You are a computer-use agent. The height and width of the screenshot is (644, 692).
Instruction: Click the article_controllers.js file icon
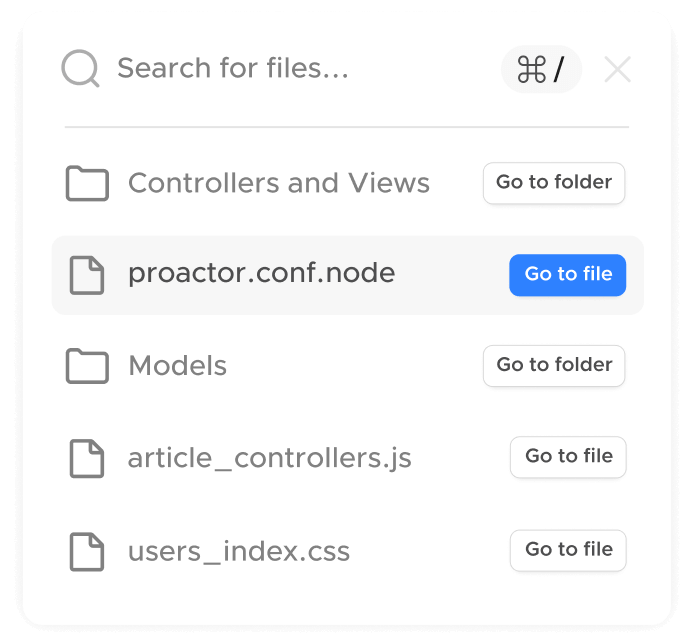click(87, 459)
